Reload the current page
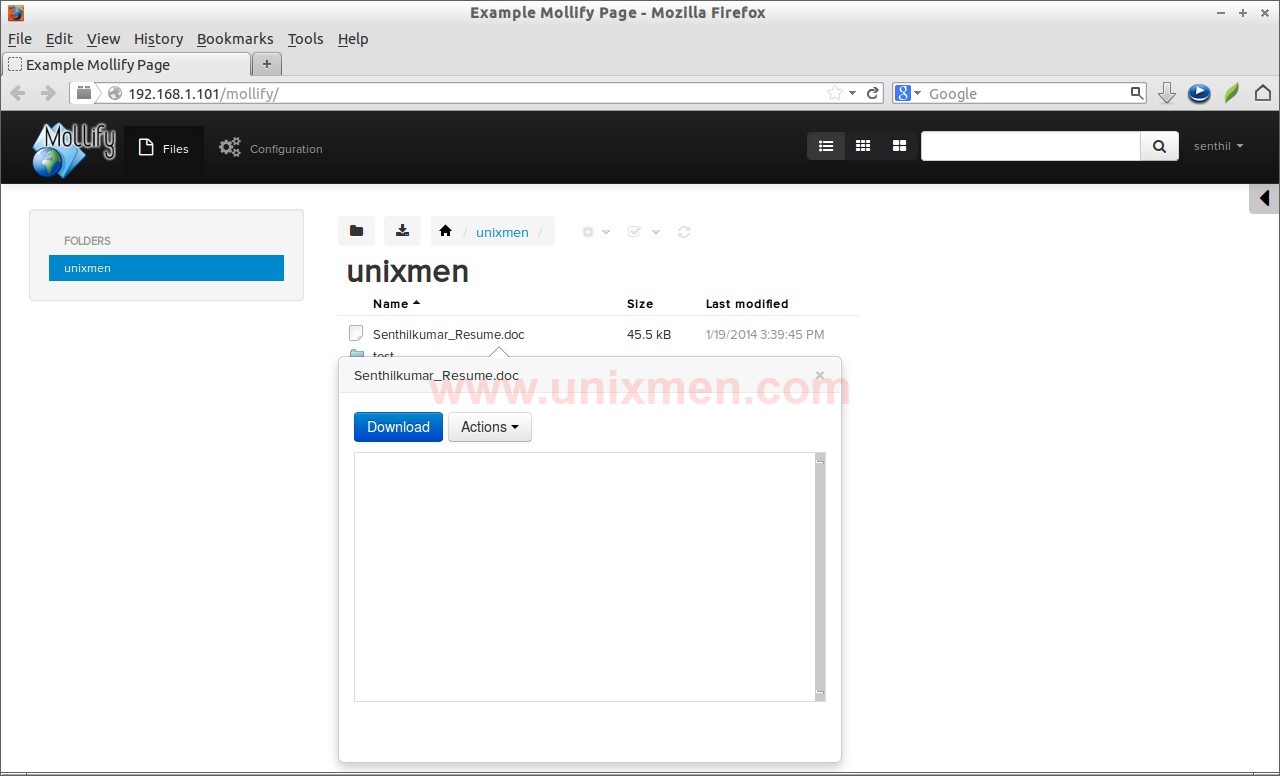1280x776 pixels. pyautogui.click(x=873, y=93)
